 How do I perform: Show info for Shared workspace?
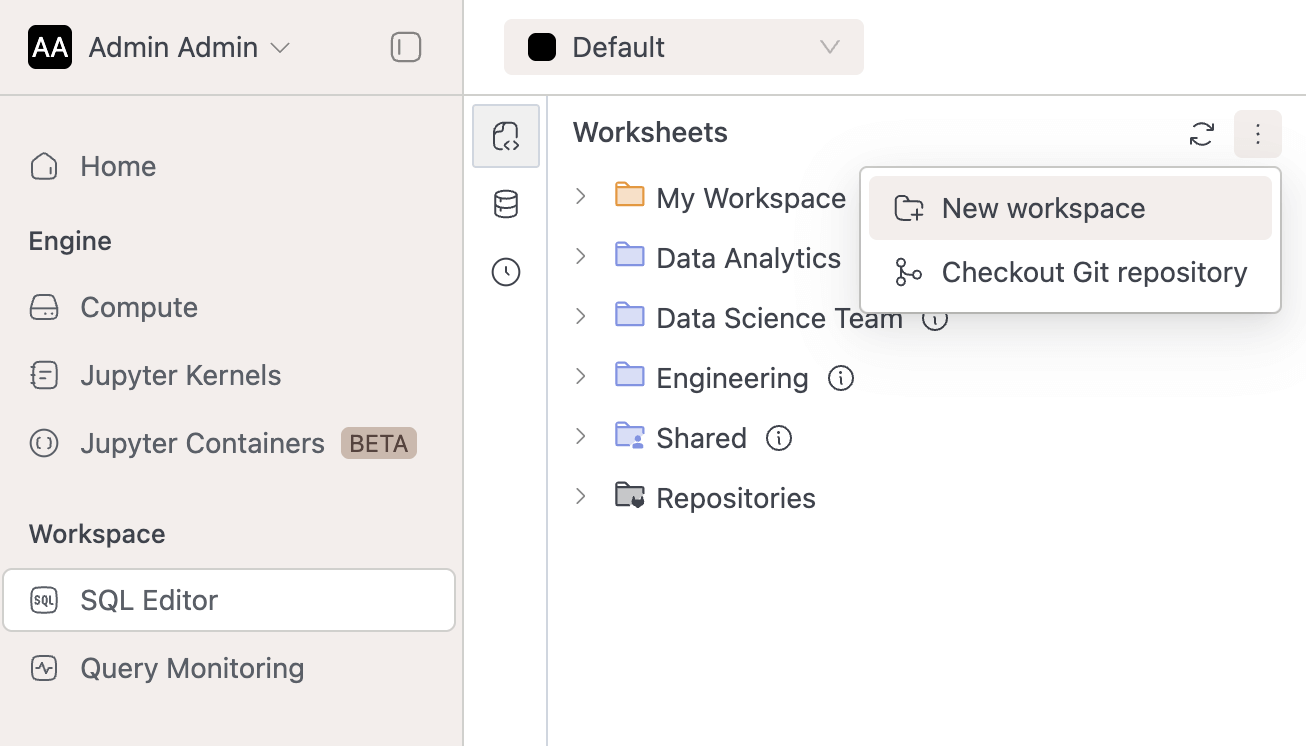point(779,438)
